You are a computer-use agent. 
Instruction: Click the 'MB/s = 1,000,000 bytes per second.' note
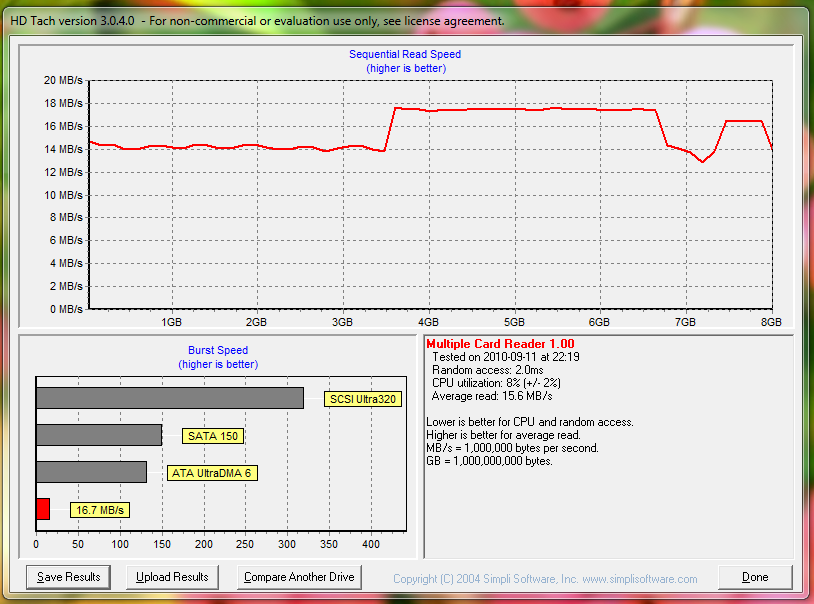[512, 448]
